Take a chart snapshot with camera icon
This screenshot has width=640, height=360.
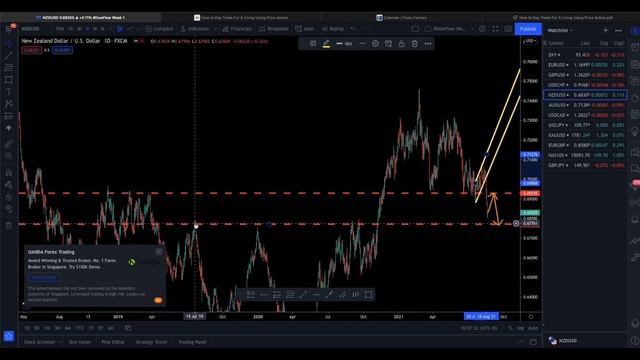[508, 29]
